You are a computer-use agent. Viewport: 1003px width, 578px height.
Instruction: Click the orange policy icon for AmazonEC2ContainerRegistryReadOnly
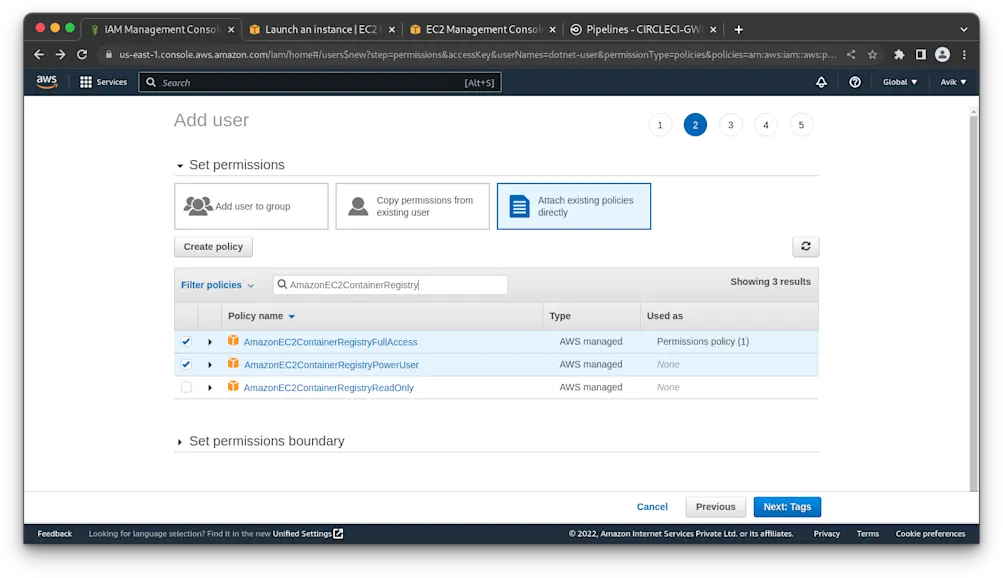coord(233,387)
